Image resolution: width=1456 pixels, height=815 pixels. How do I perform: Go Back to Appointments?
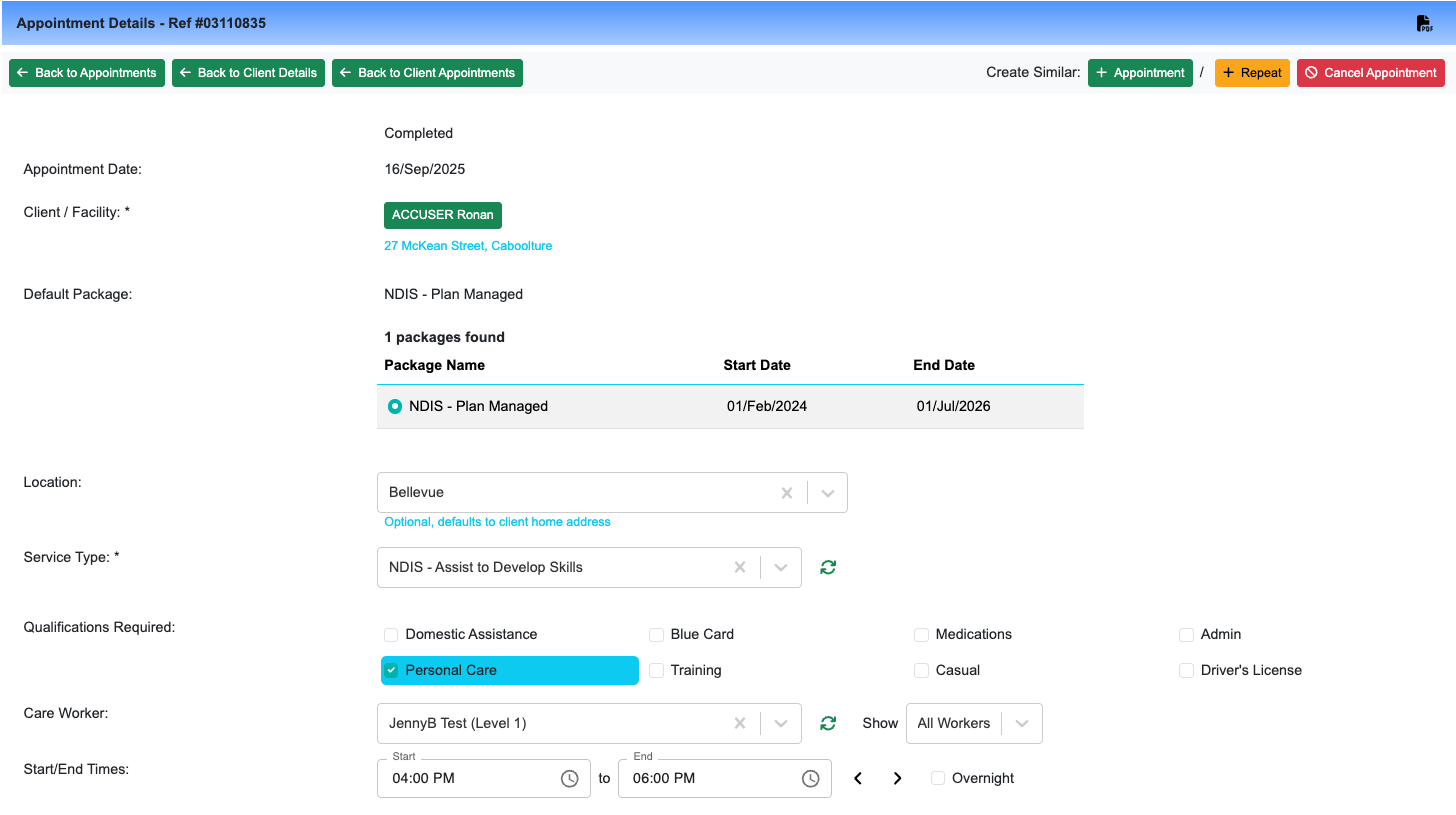tap(87, 73)
